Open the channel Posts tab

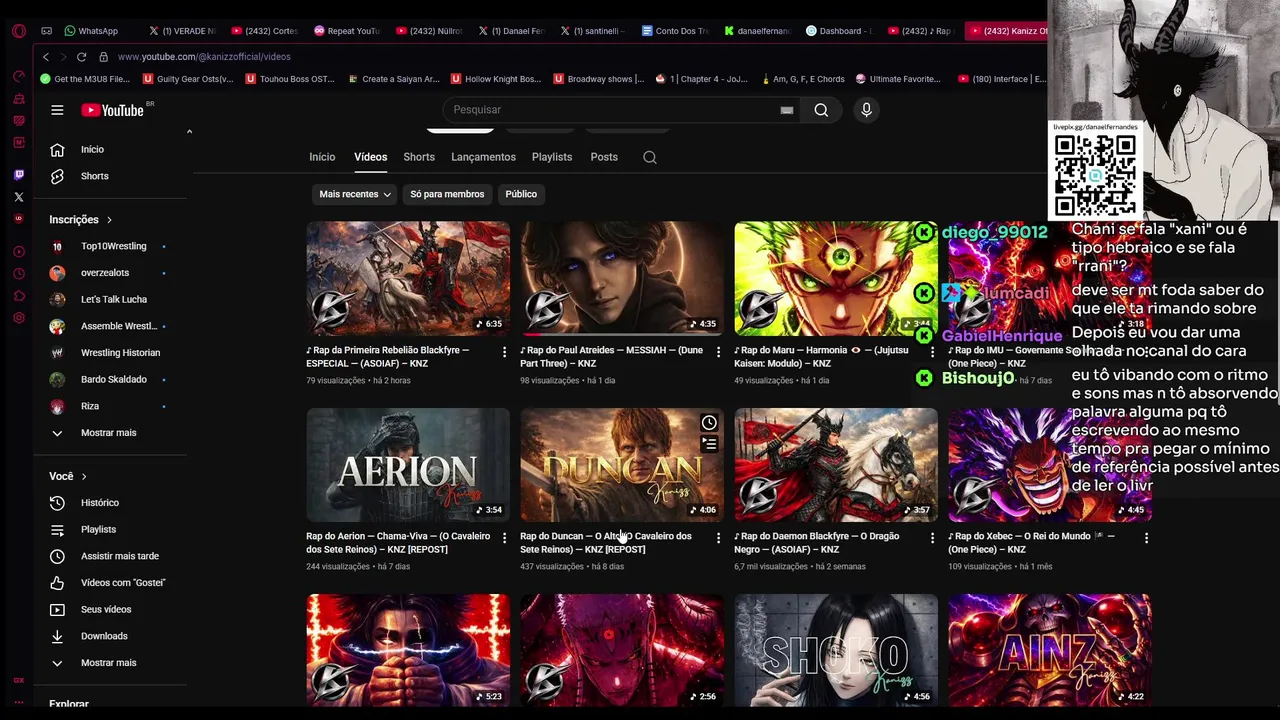point(604,157)
